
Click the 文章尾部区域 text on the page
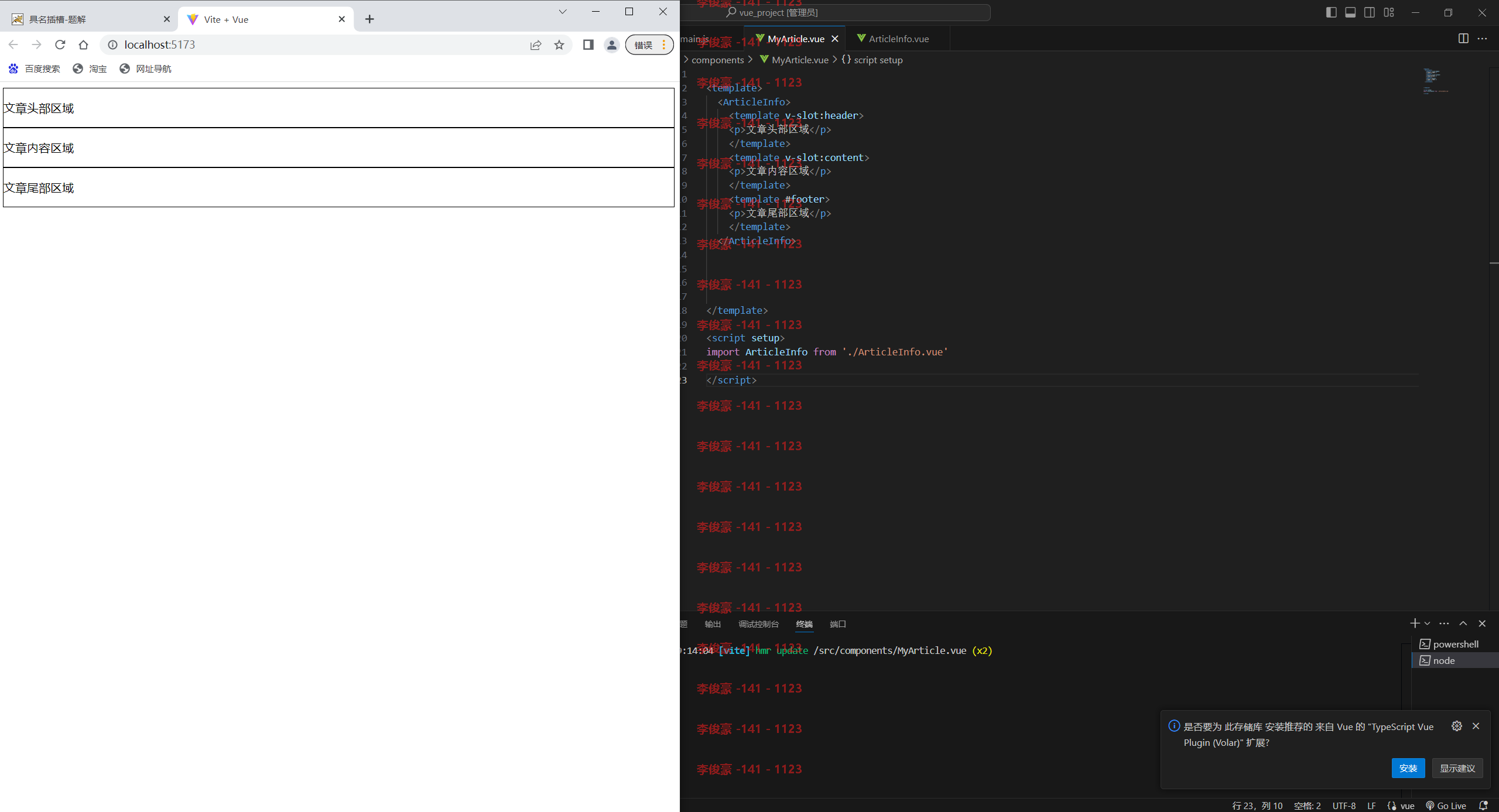[x=39, y=188]
